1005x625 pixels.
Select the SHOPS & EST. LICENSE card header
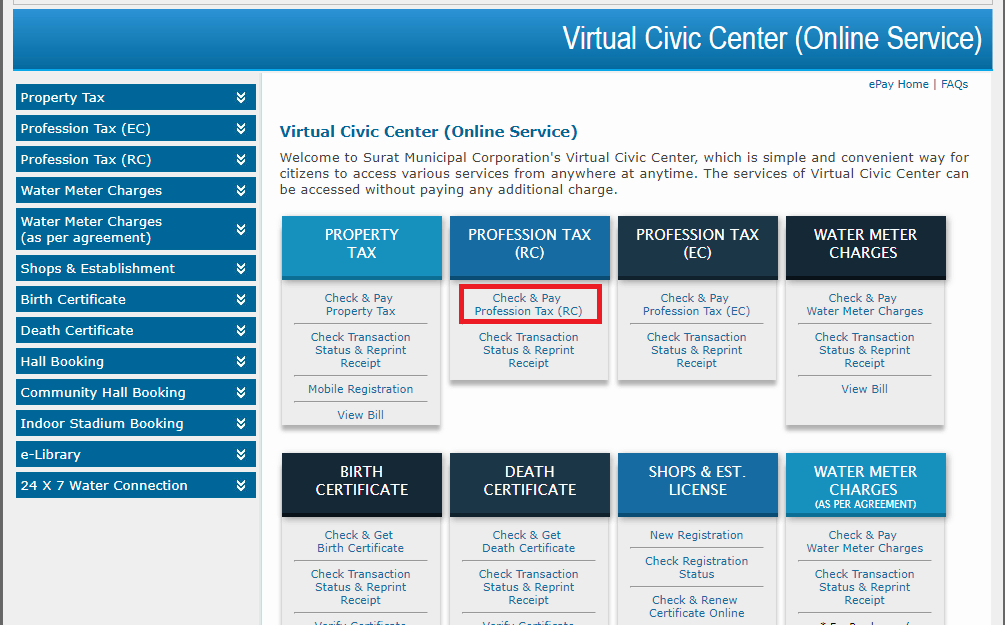tap(697, 484)
